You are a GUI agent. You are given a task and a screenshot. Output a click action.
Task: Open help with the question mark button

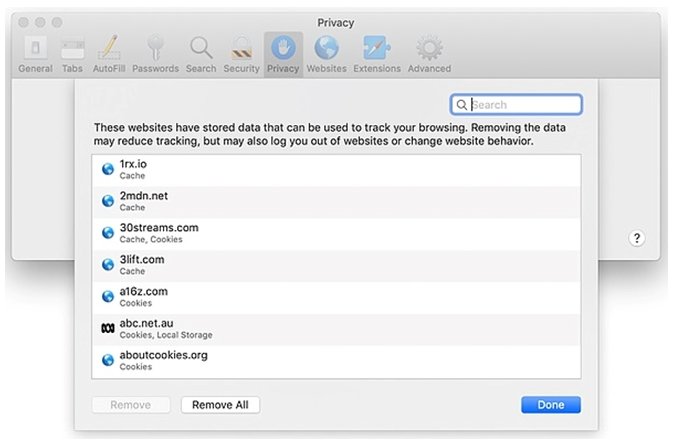(x=636, y=238)
